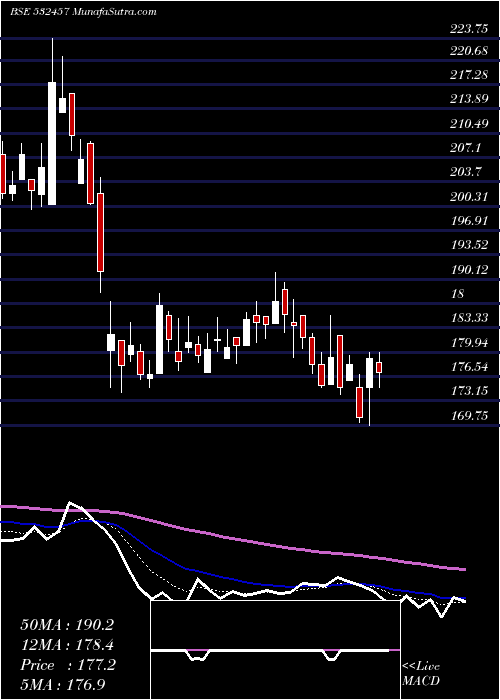Click the 220.68 price axis label
Screen dimensions: 500x700
coord(468,51)
